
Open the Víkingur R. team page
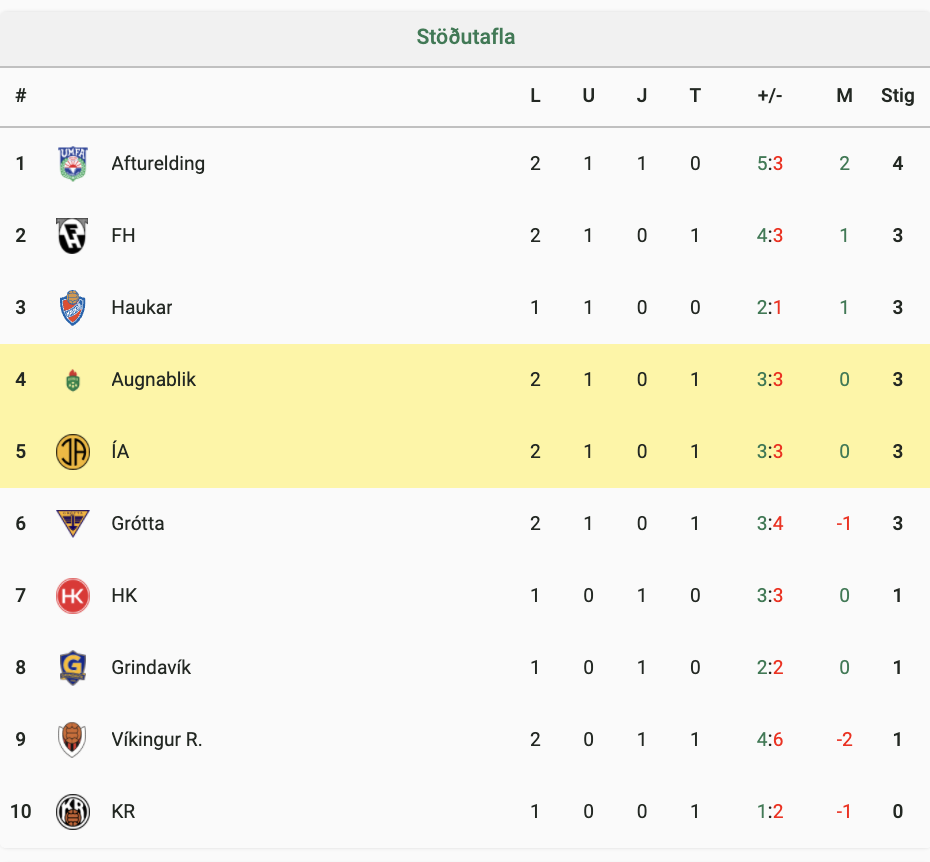click(157, 739)
